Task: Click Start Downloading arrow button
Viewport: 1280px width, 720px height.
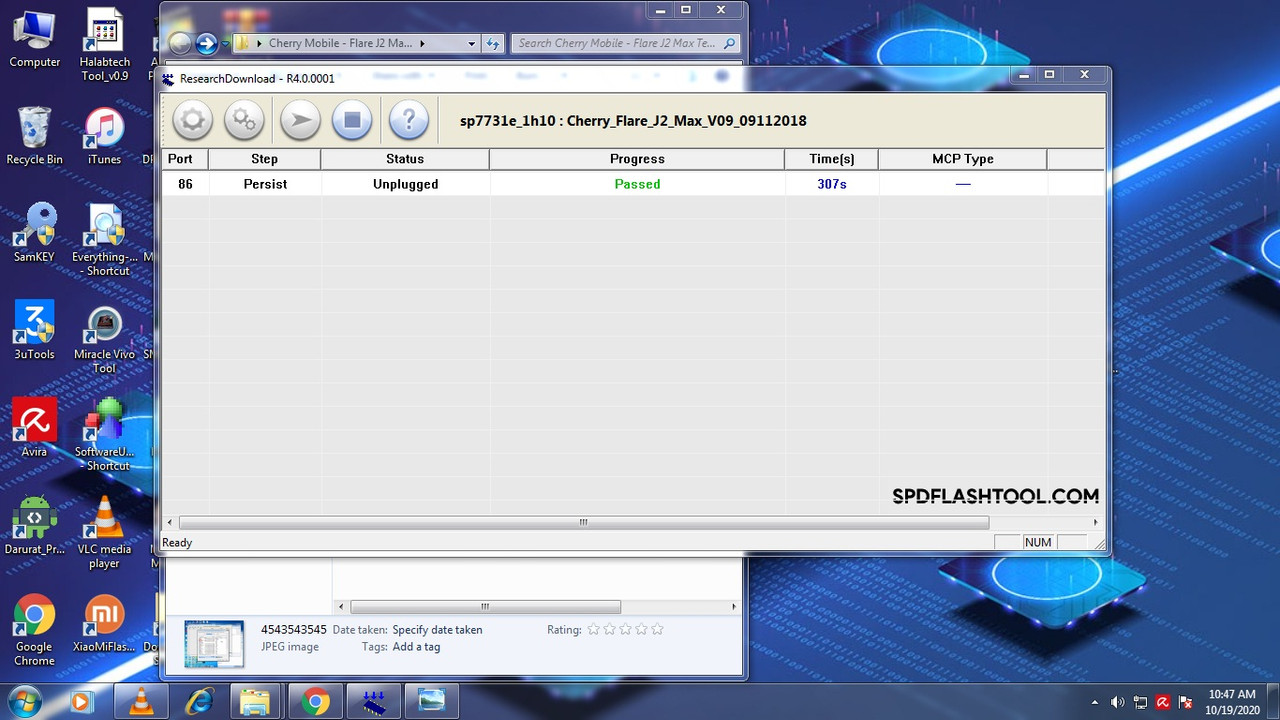Action: [x=299, y=121]
